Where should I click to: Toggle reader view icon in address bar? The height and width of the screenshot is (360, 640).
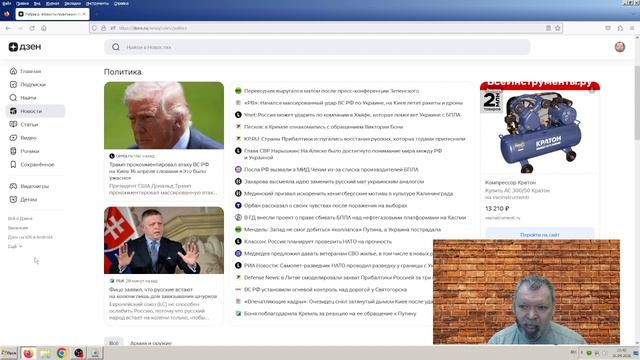548,28
